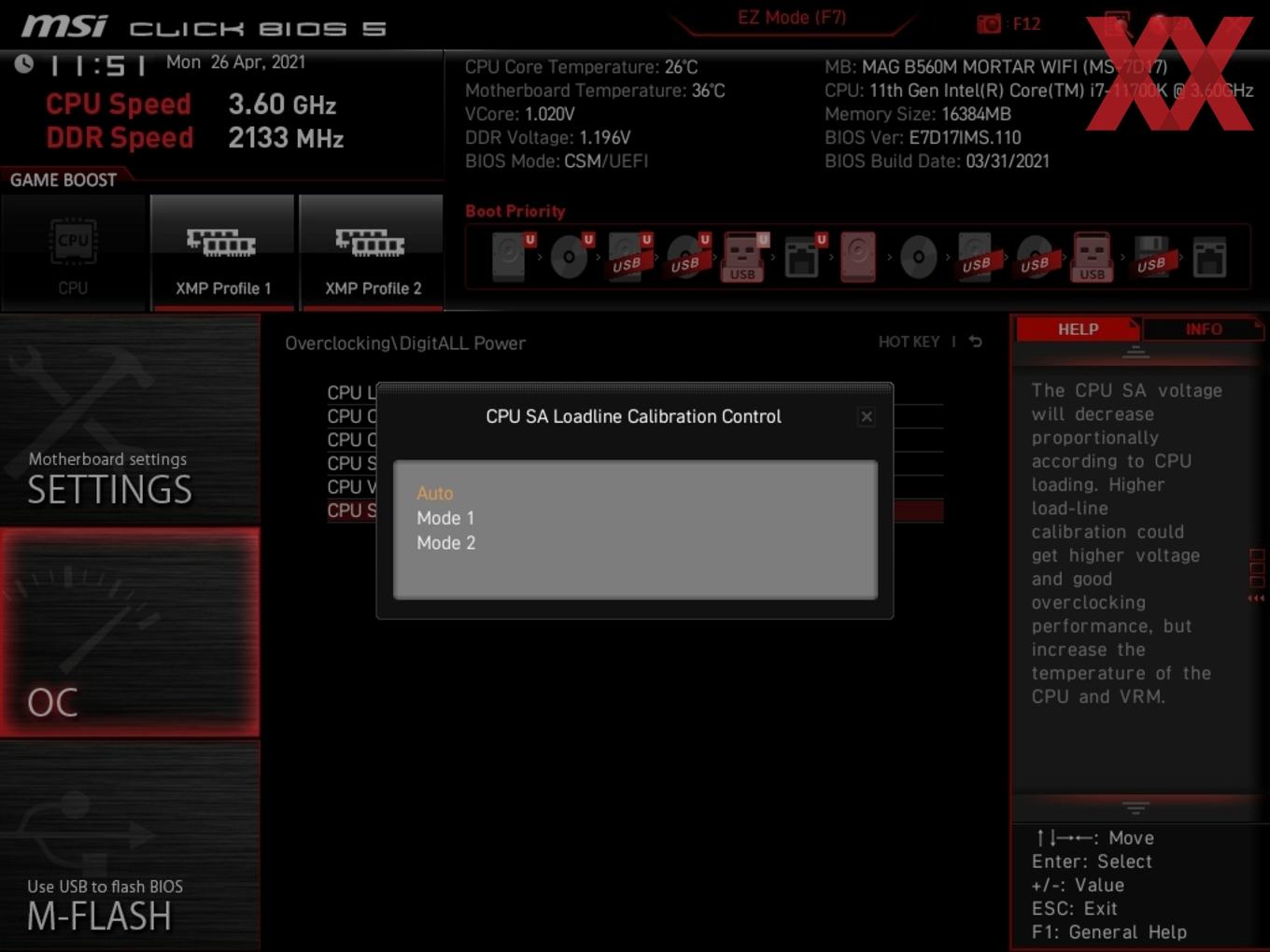Screen dimensions: 1270x952
Task: Click the date Mon 26 Apr, 2021
Action: click(x=235, y=62)
